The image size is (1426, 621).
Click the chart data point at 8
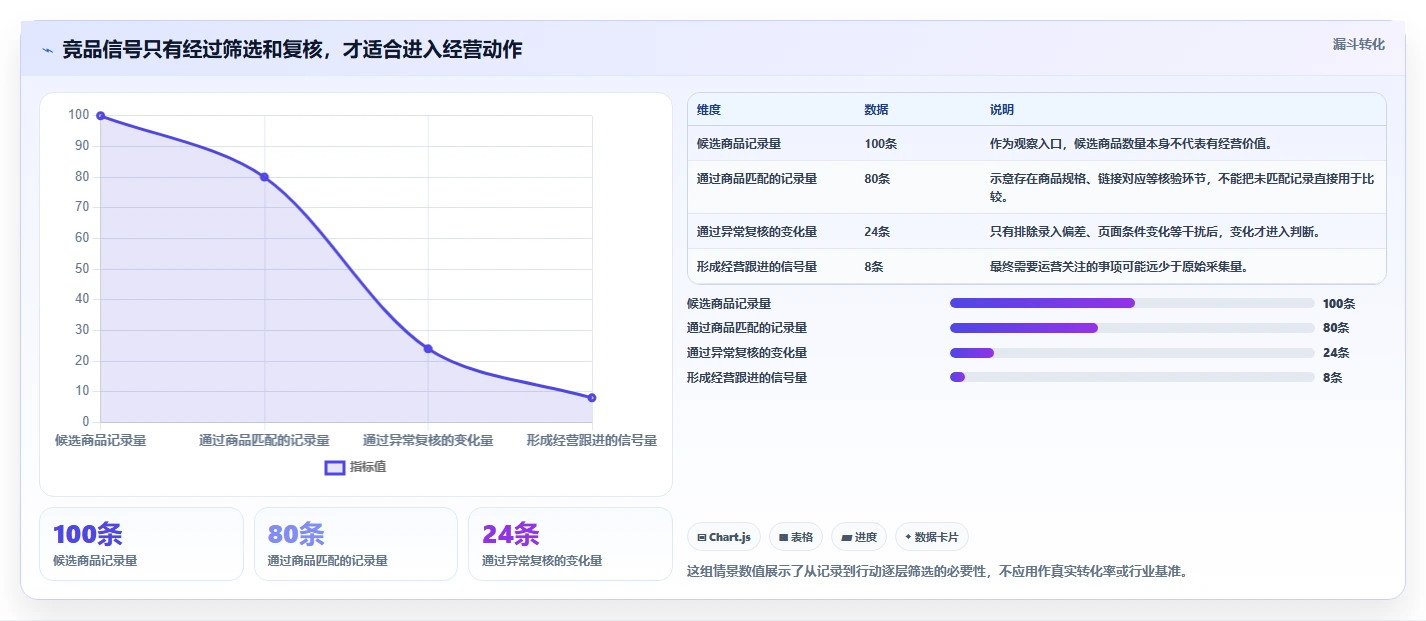coord(592,398)
